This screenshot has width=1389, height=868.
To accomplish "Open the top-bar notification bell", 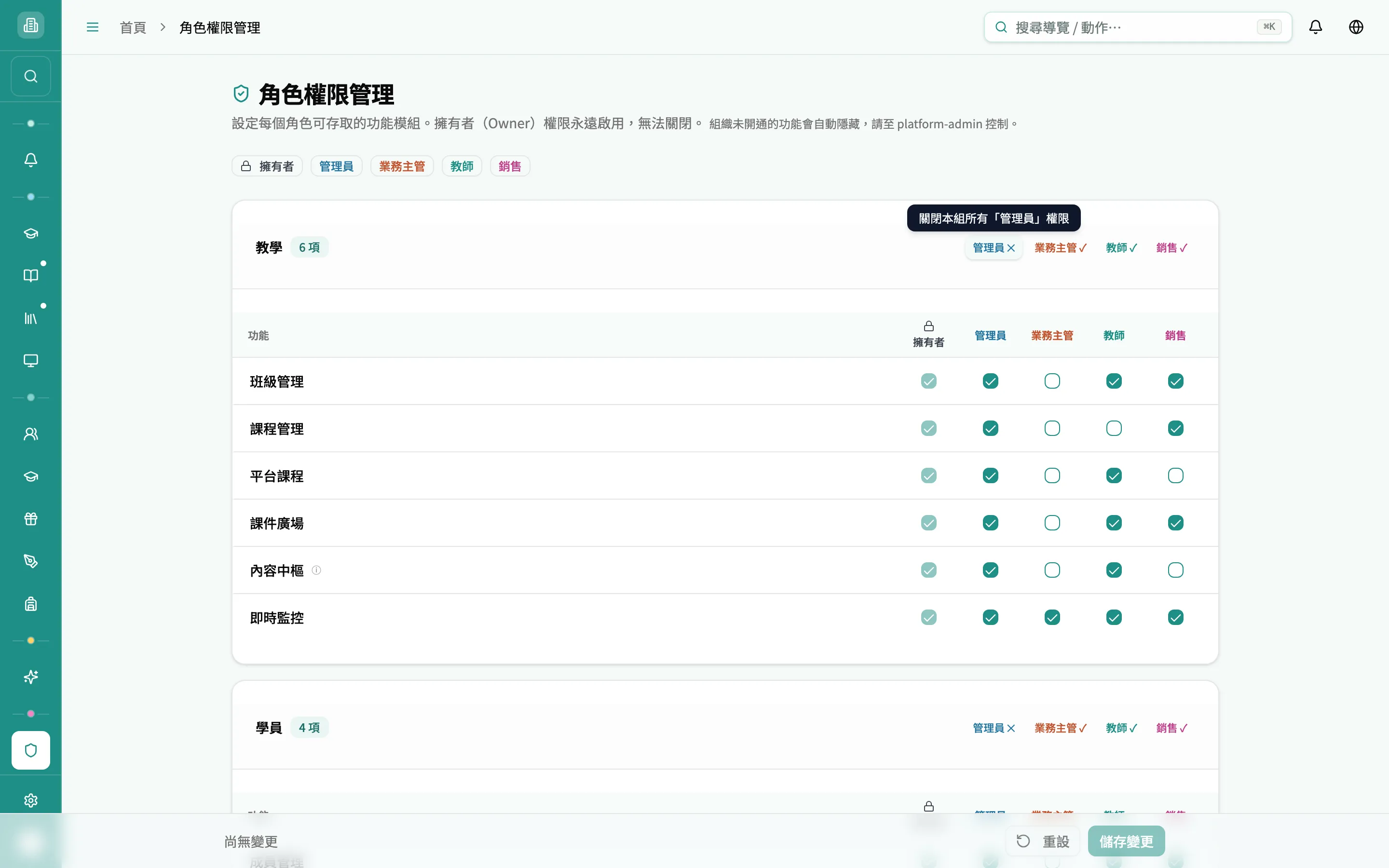I will tap(1316, 27).
